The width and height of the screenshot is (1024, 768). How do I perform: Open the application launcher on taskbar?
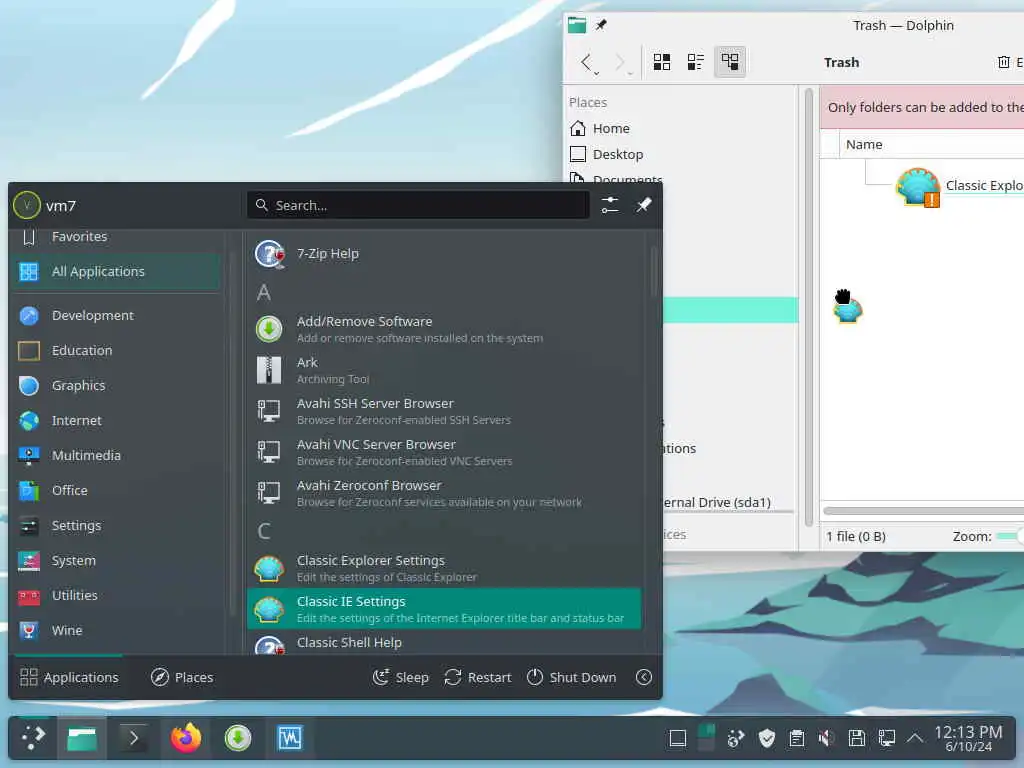pyautogui.click(x=33, y=739)
